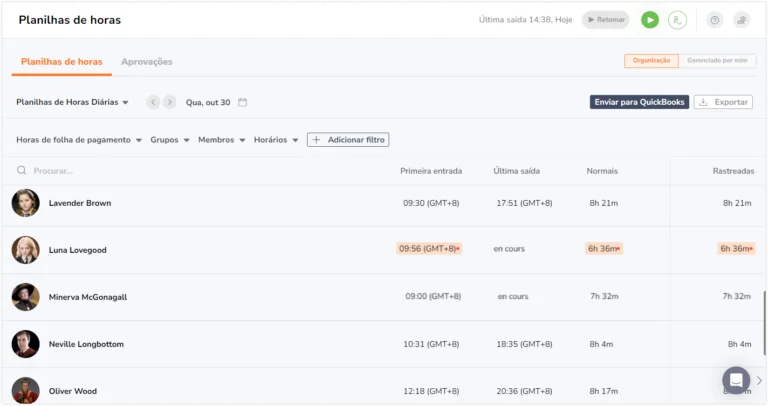This screenshot has height=406, width=768.
Task: Open Horas de folha de pagamento filter
Action: 79,140
